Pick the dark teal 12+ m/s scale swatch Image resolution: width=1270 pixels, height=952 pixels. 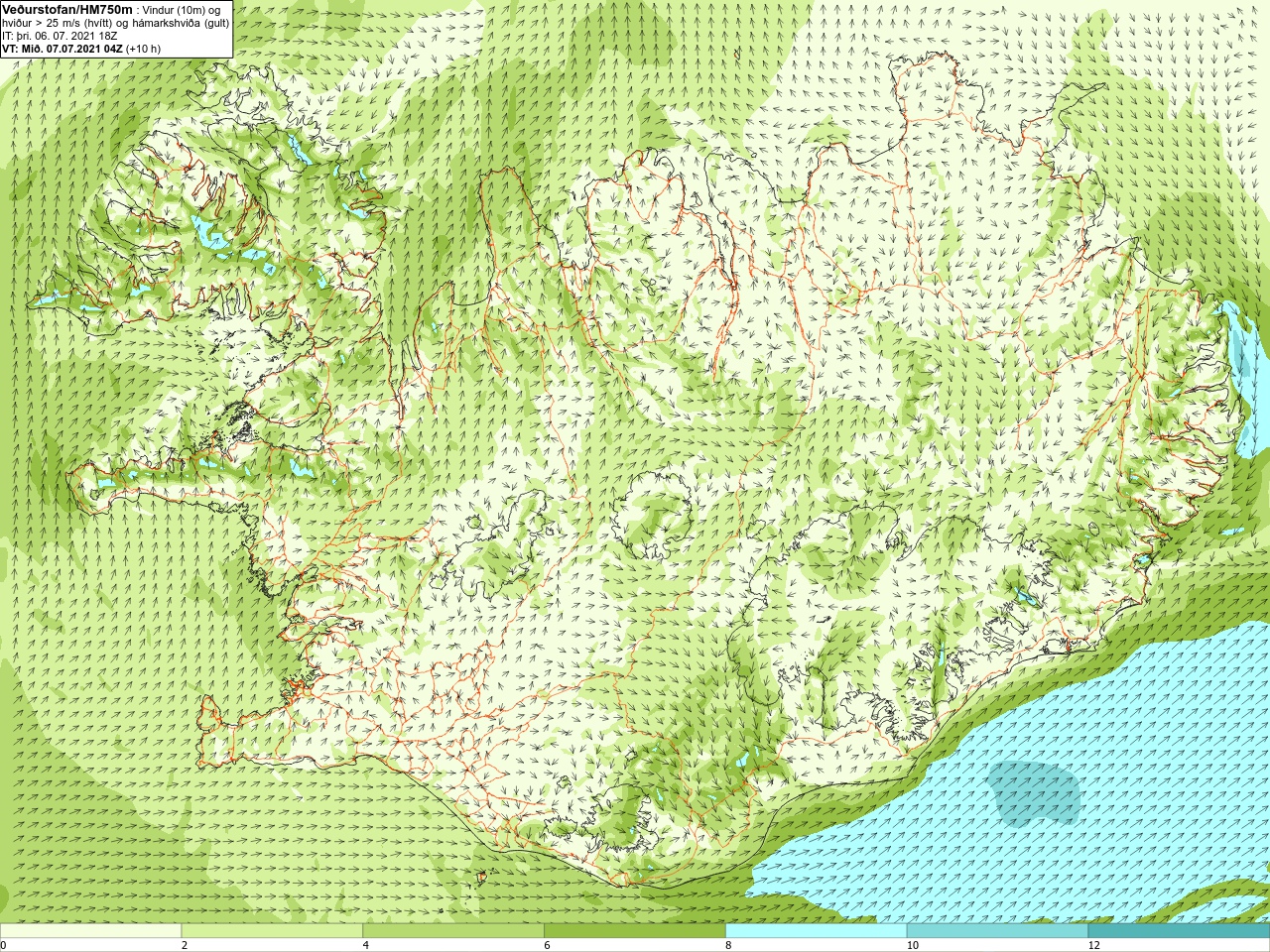click(1179, 931)
